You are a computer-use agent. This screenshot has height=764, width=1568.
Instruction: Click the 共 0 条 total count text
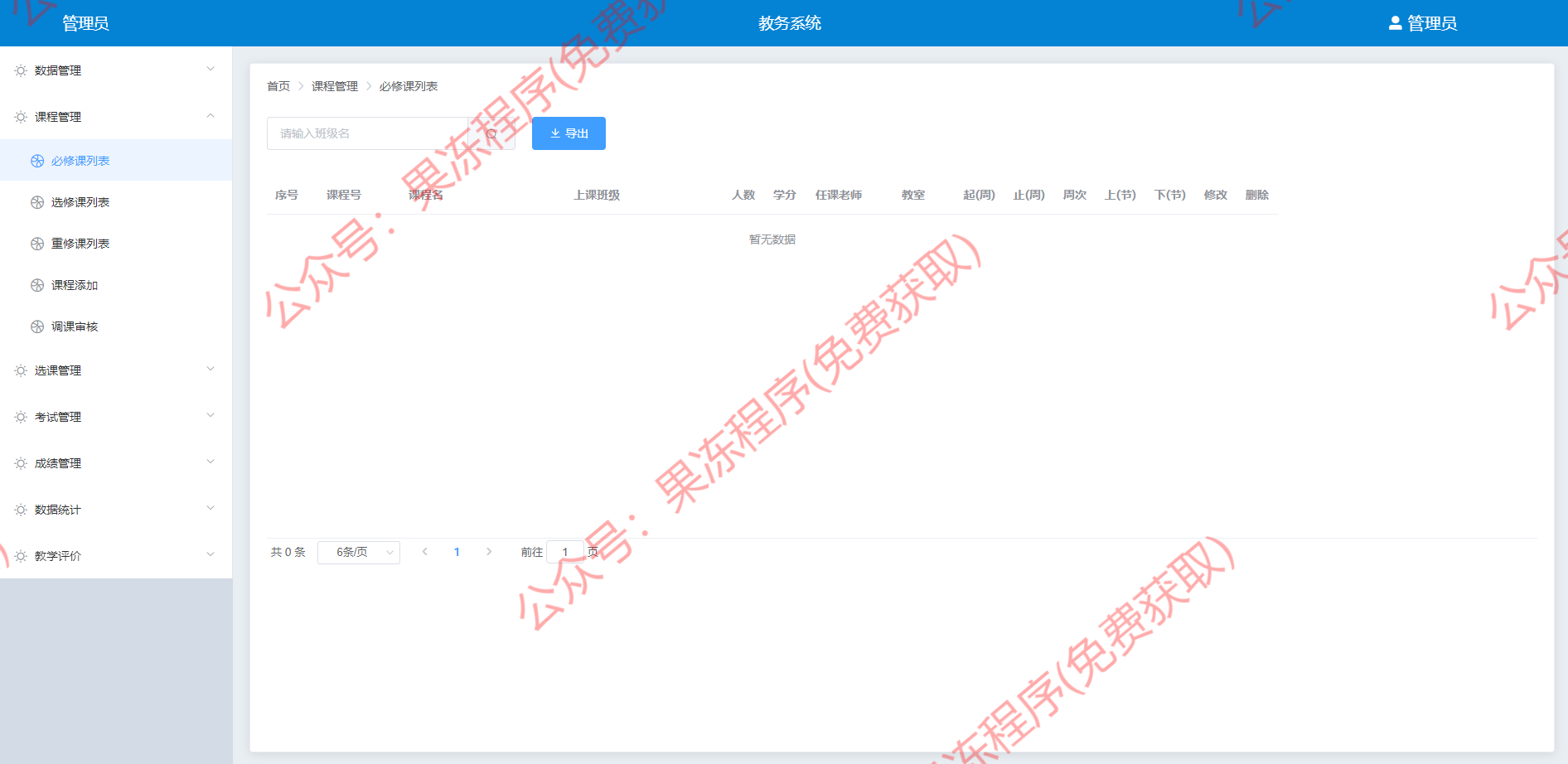coord(288,552)
